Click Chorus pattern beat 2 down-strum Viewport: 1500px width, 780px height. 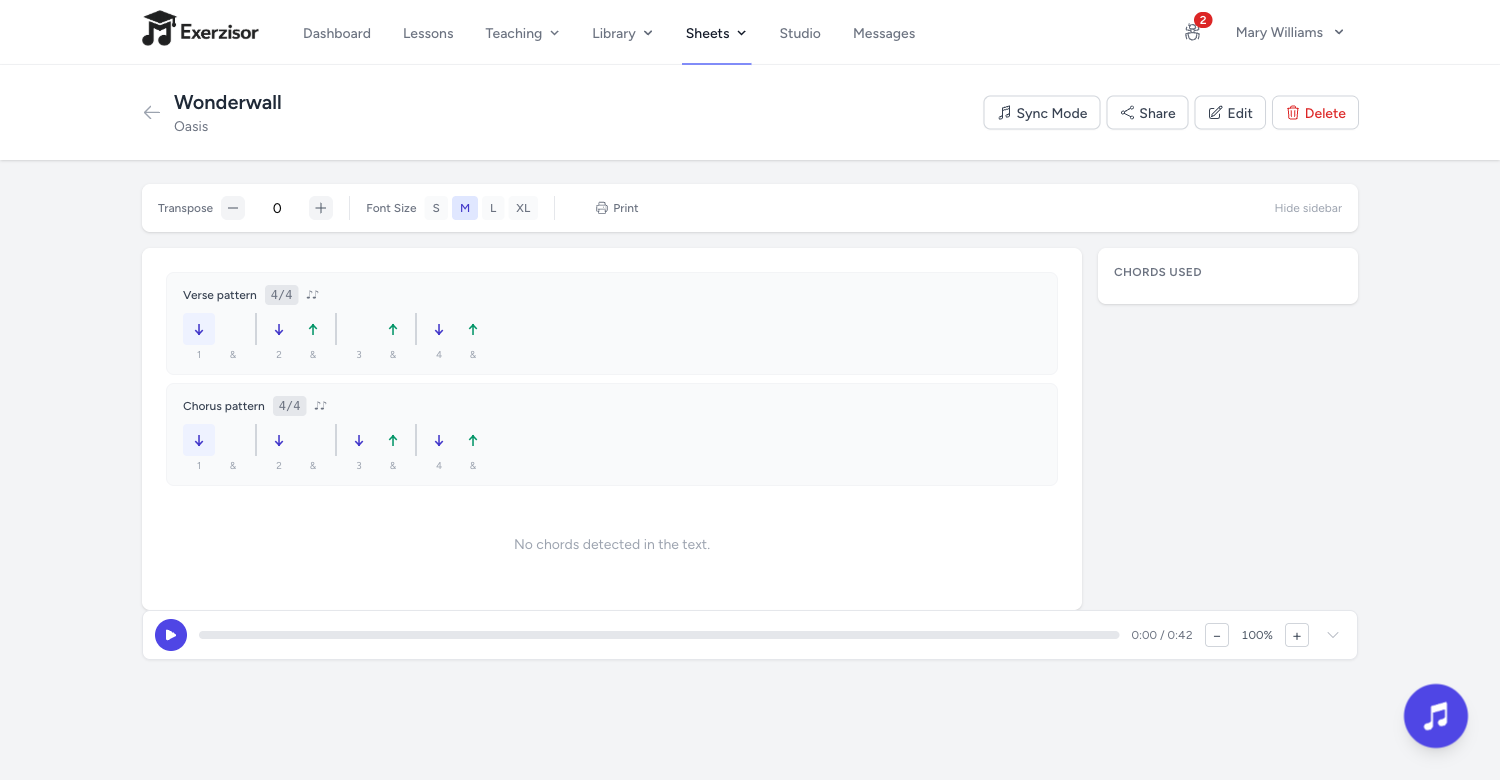[279, 440]
